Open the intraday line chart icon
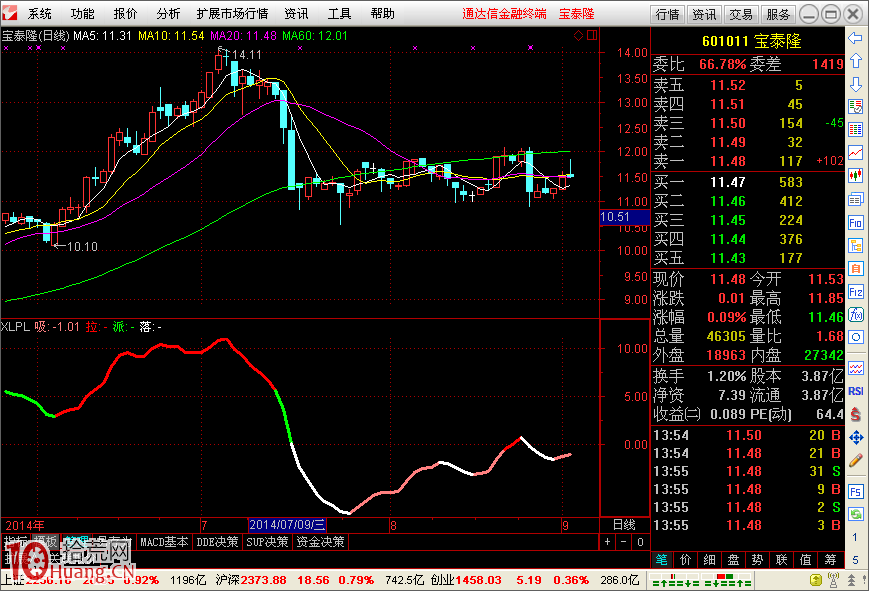Image resolution: width=869 pixels, height=591 pixels. (856, 152)
